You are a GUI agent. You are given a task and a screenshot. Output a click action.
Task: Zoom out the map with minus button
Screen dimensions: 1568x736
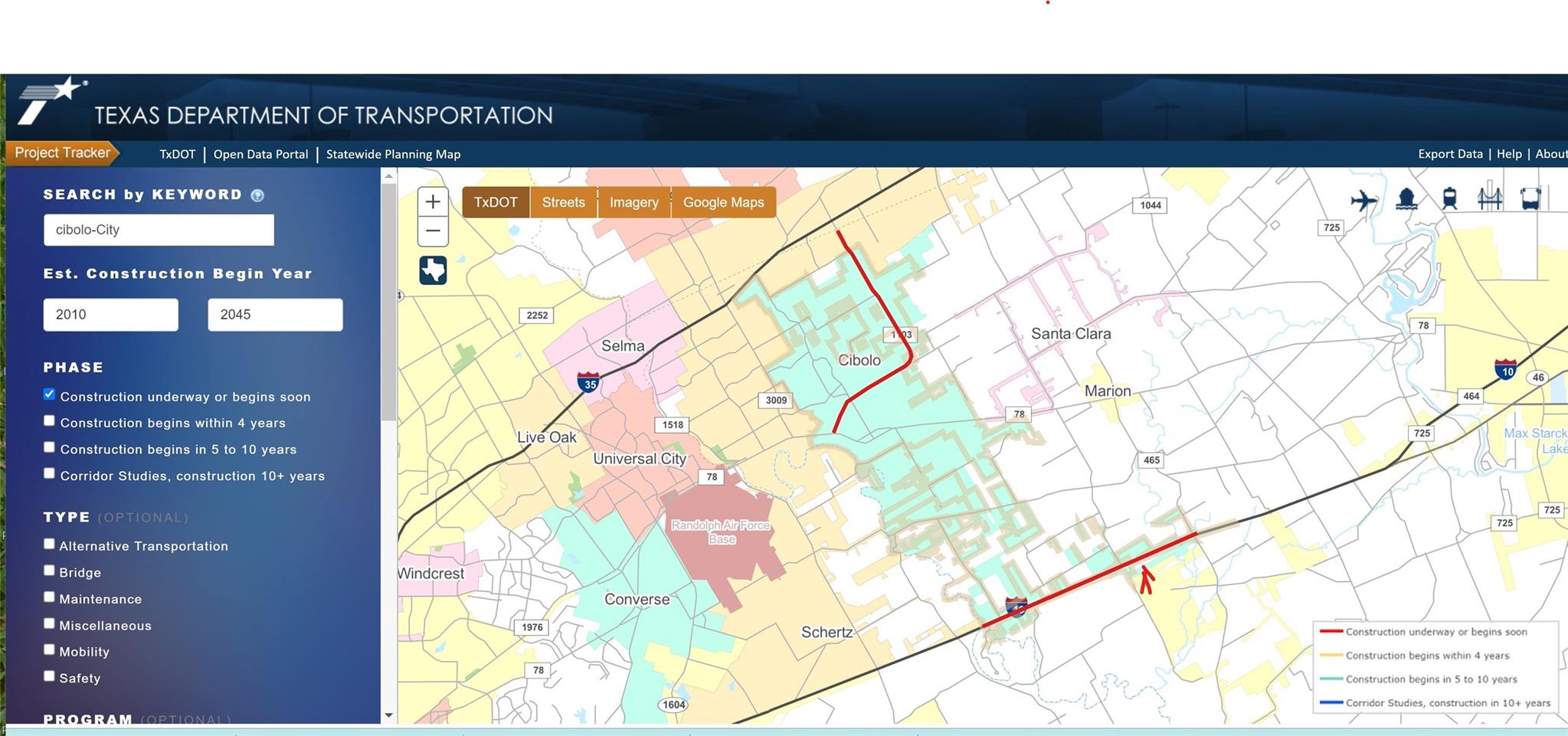coord(433,231)
